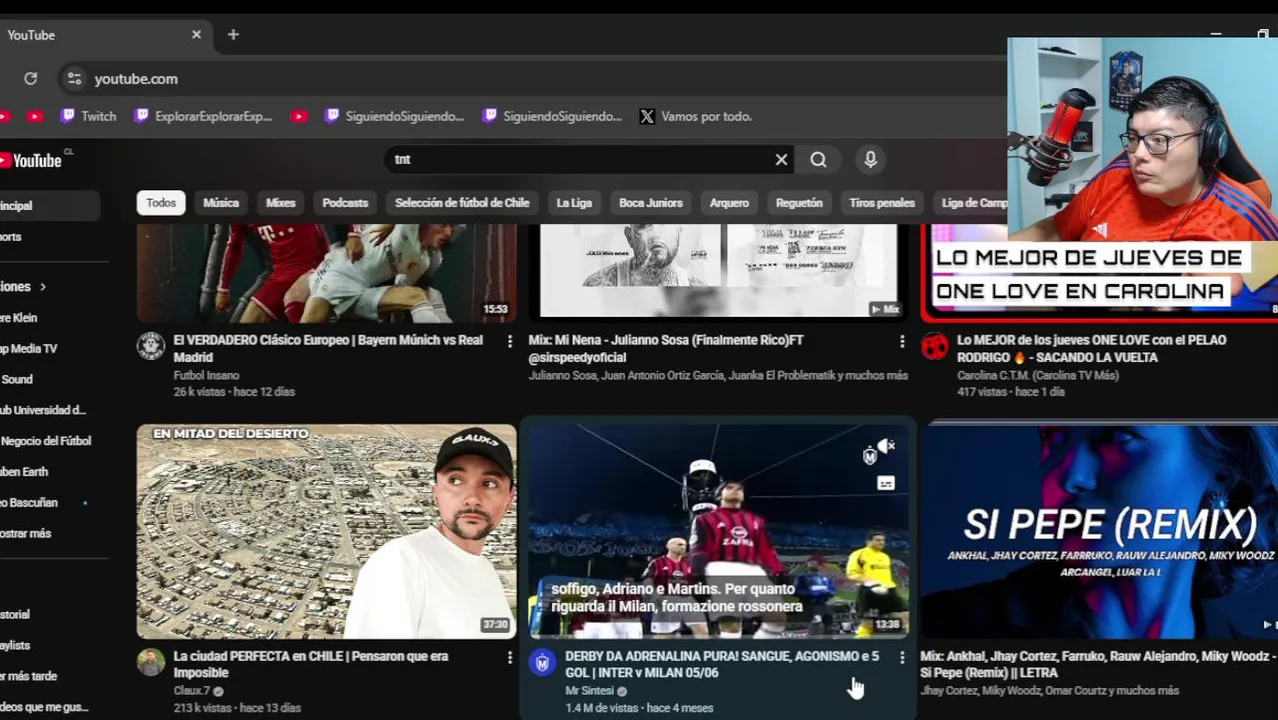Open the Bascuñan subscription
This screenshot has width=1278, height=720.
[30, 502]
